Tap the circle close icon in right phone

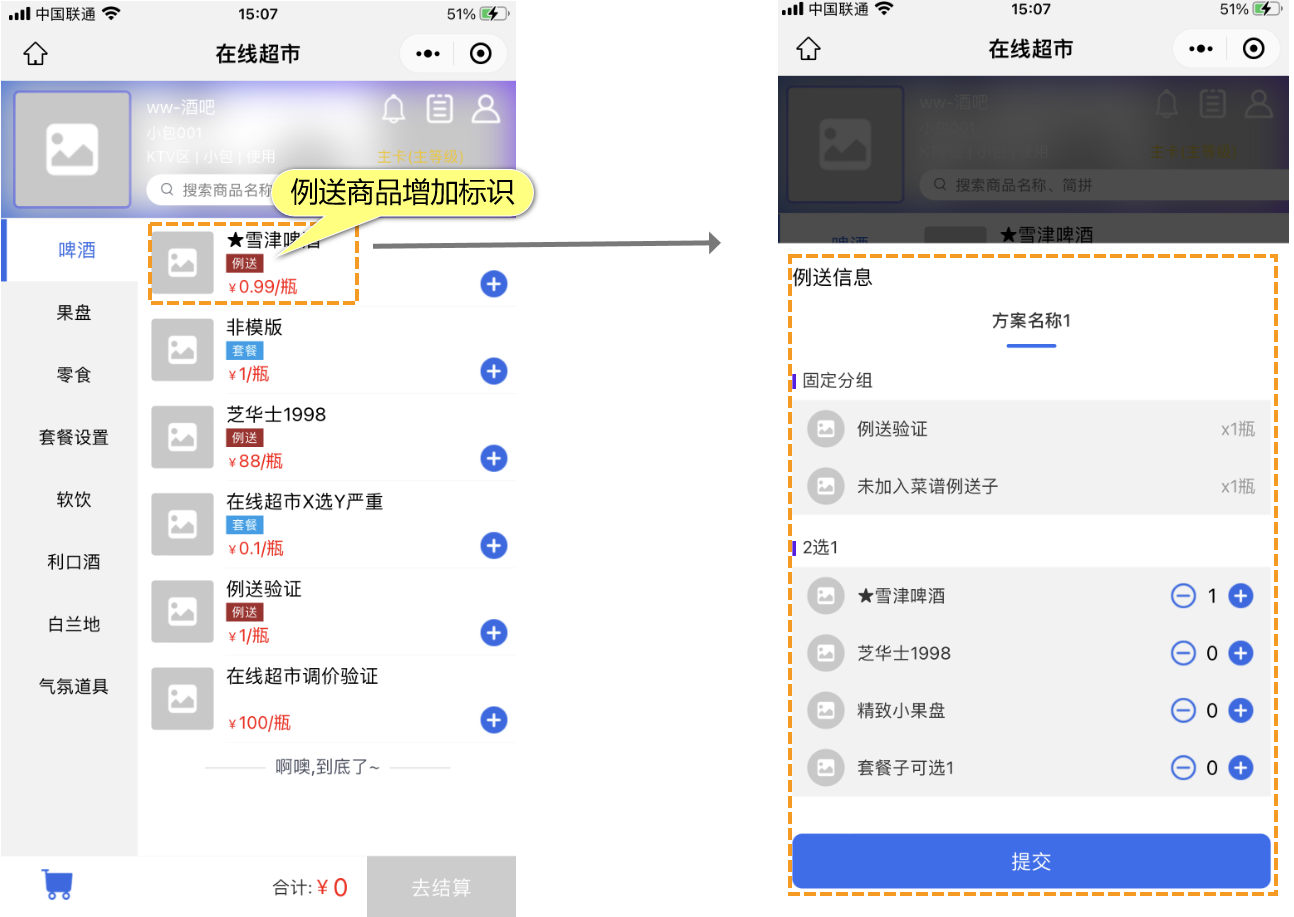(1254, 49)
